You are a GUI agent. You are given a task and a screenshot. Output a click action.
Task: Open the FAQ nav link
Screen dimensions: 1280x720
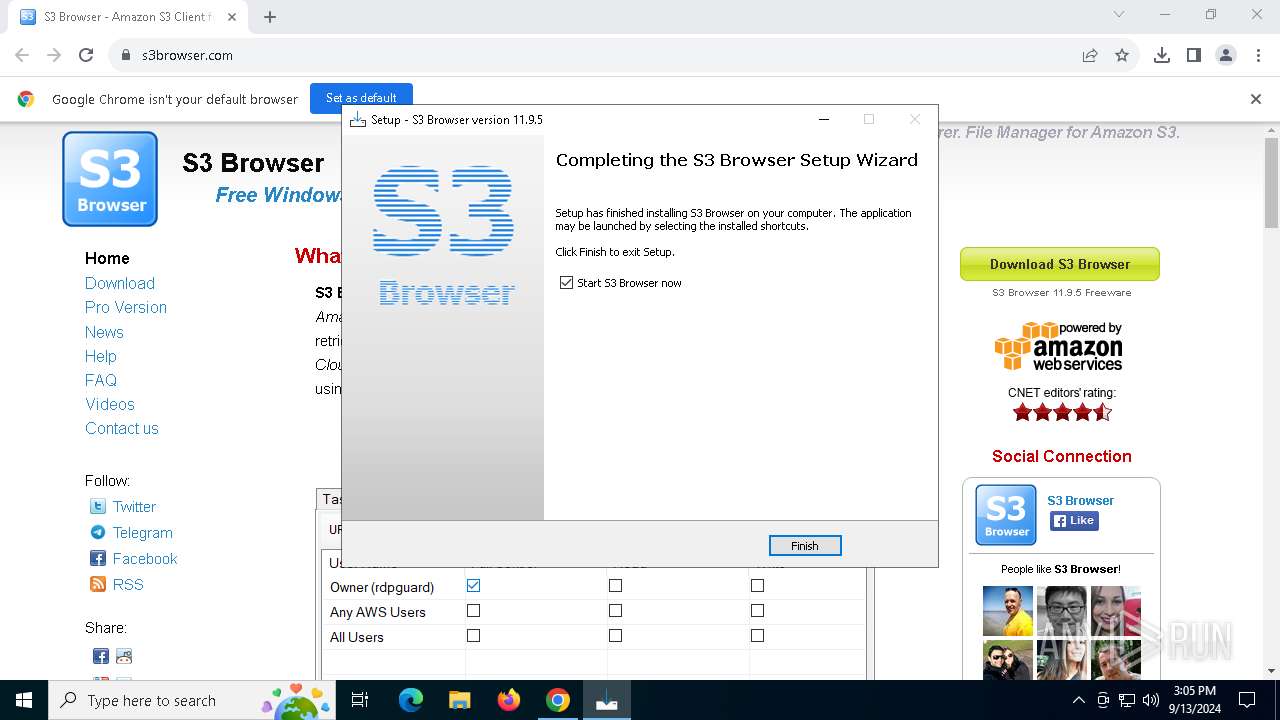(101, 380)
